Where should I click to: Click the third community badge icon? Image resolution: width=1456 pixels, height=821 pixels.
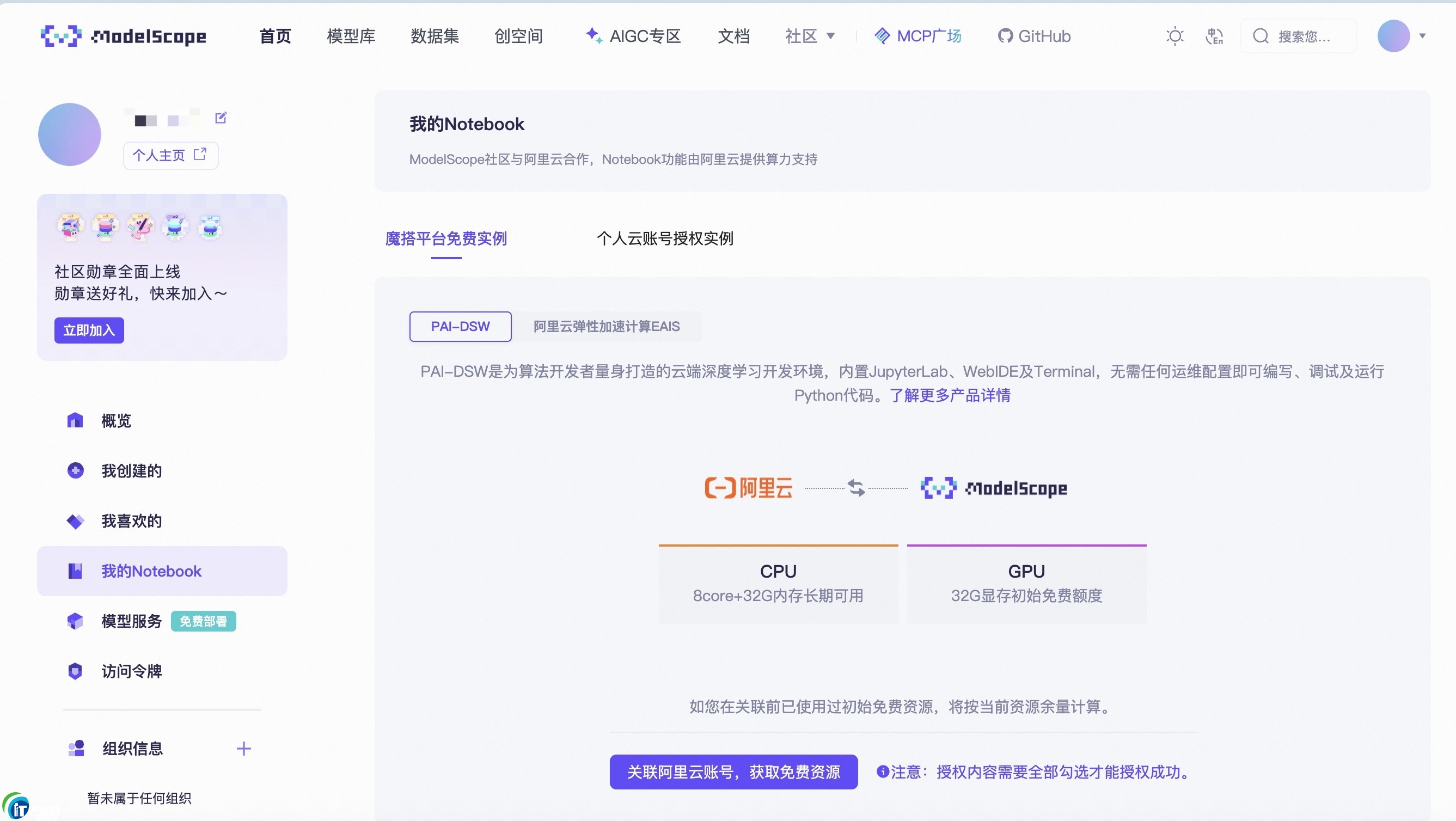coord(140,227)
